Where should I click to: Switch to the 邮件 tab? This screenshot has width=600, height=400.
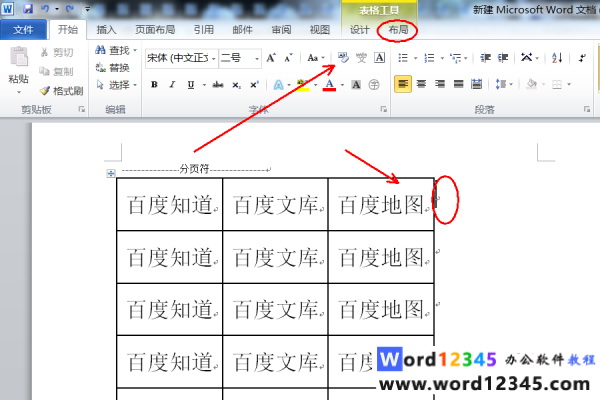point(242,29)
